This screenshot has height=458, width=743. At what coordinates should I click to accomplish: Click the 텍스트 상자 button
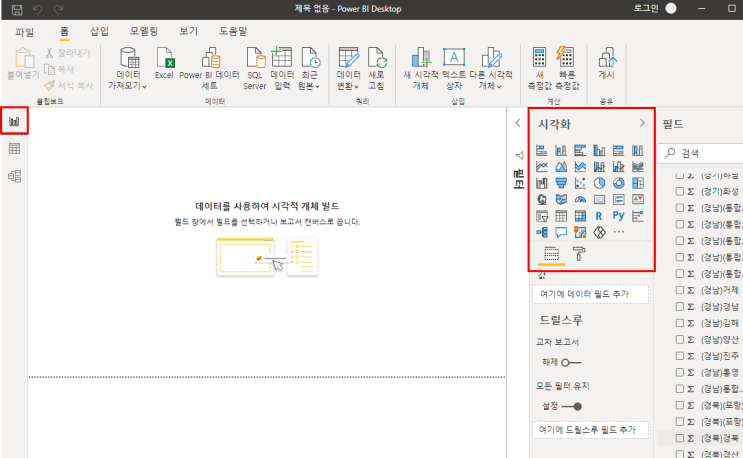point(453,69)
